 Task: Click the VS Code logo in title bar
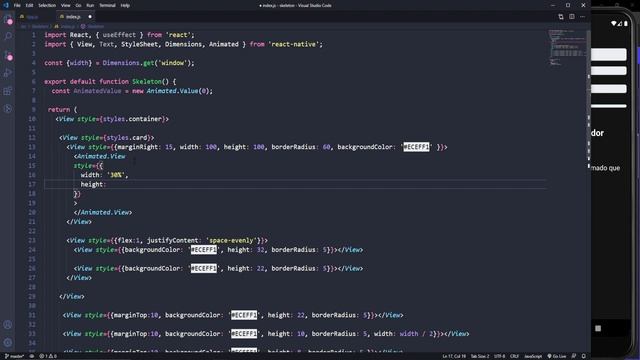[6, 5]
